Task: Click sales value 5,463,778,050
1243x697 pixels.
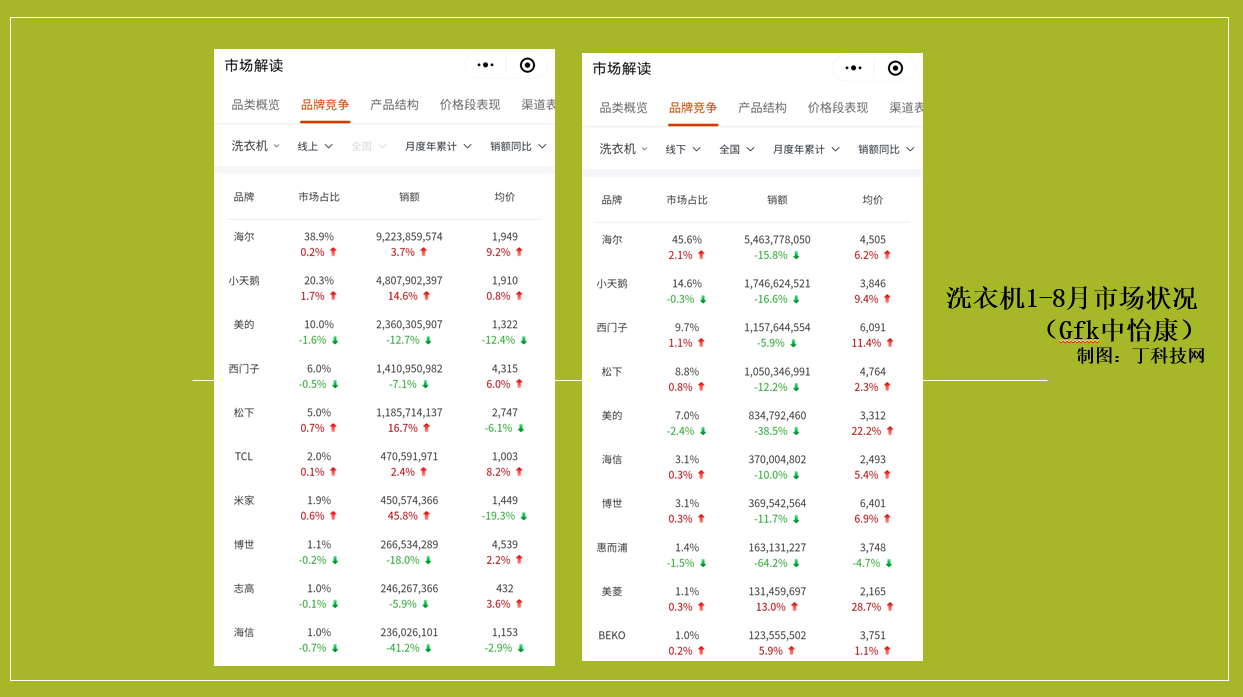Action: pyautogui.click(x=777, y=240)
